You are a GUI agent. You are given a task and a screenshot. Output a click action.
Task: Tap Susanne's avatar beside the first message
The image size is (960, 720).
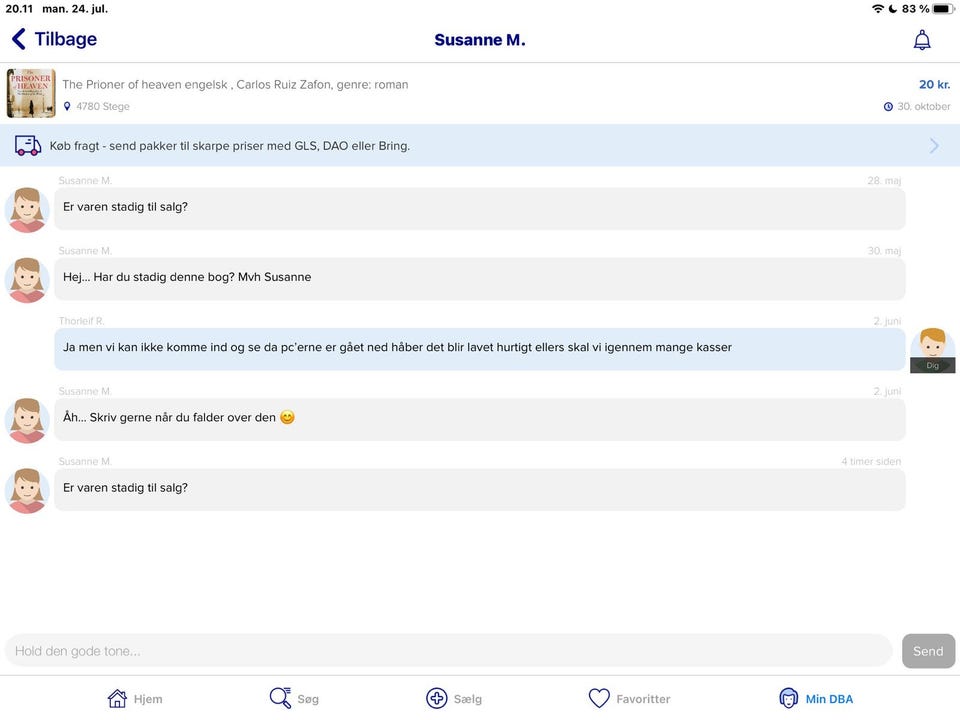tap(27, 209)
